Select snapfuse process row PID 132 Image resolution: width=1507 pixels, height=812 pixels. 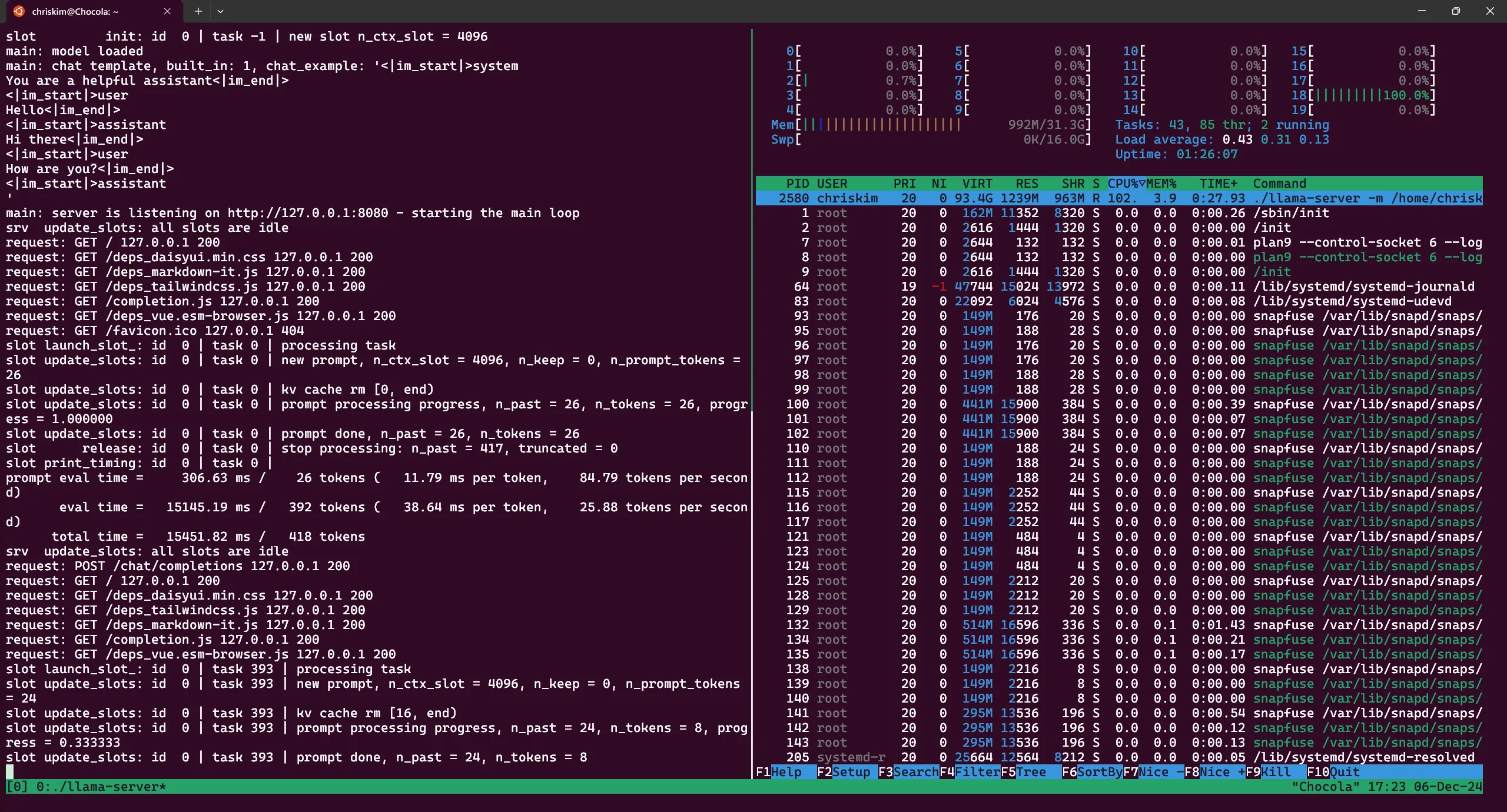click(x=1119, y=625)
